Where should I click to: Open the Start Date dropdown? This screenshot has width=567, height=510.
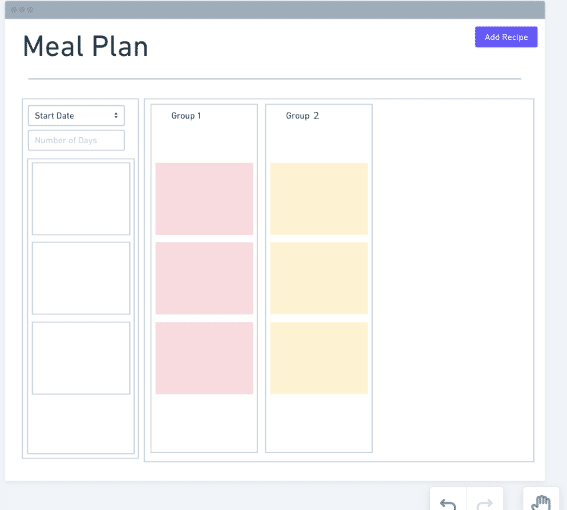point(76,116)
